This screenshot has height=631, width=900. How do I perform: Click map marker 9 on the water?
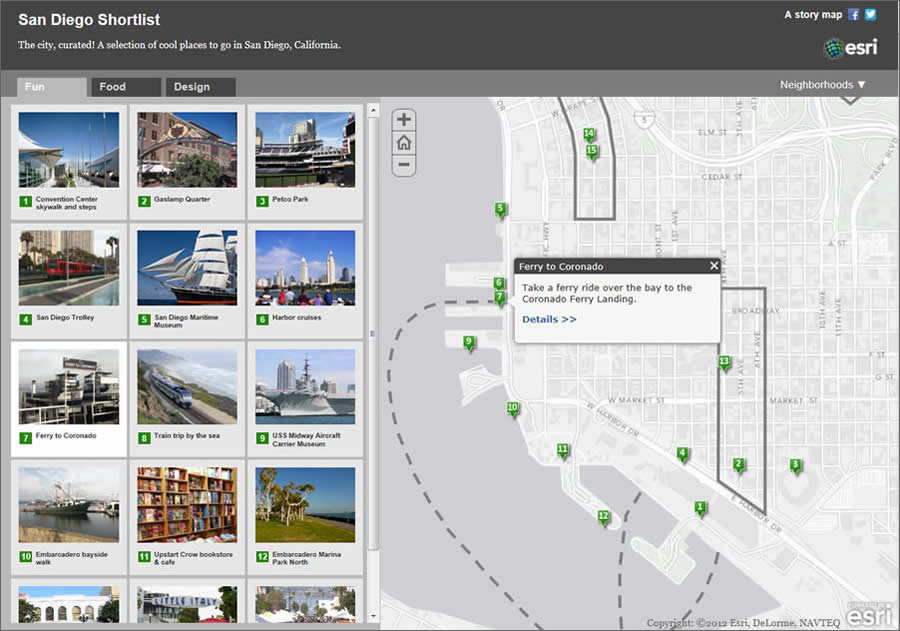469,343
